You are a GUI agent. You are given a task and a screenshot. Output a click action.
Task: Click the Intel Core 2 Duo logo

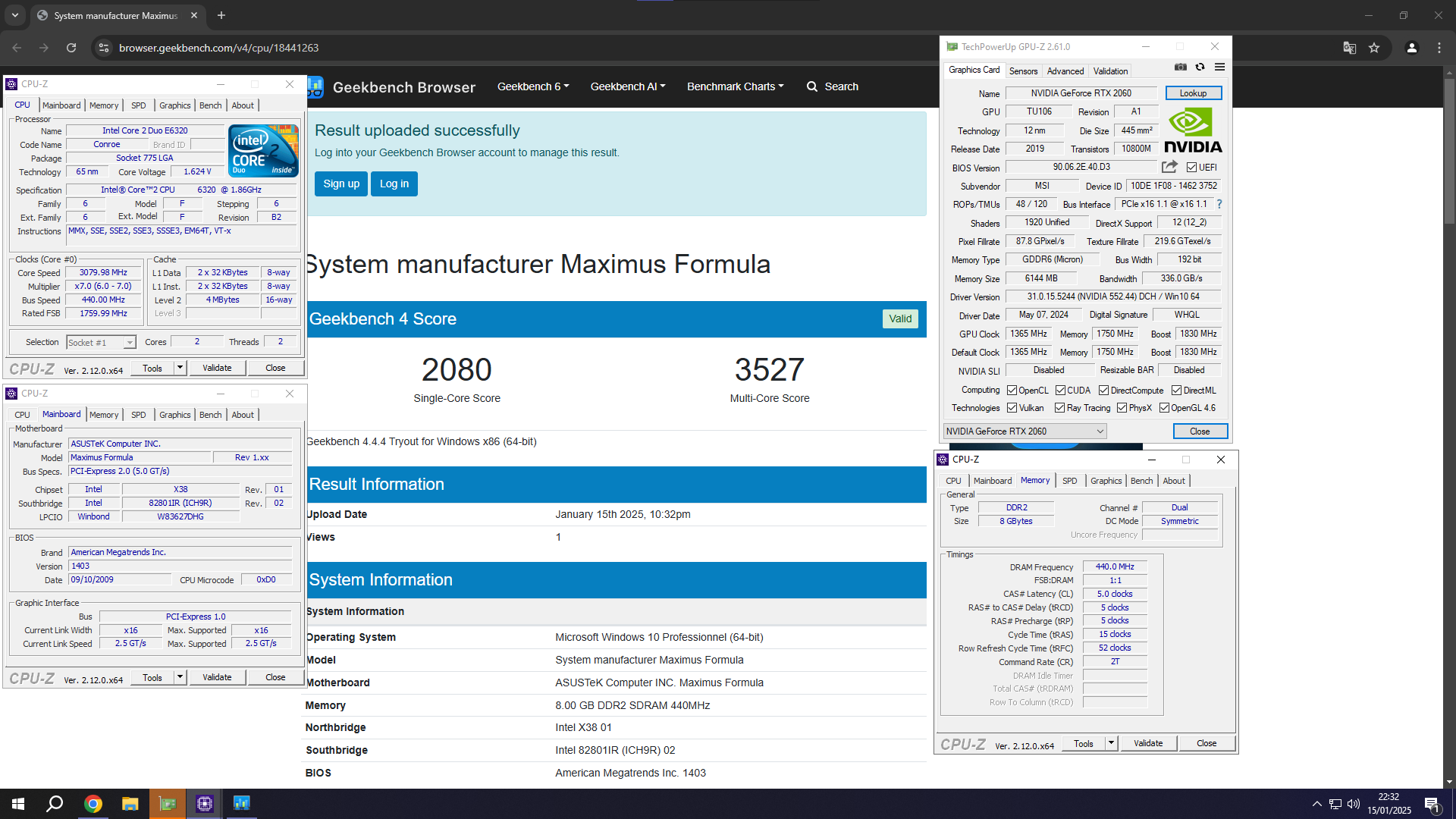point(263,150)
